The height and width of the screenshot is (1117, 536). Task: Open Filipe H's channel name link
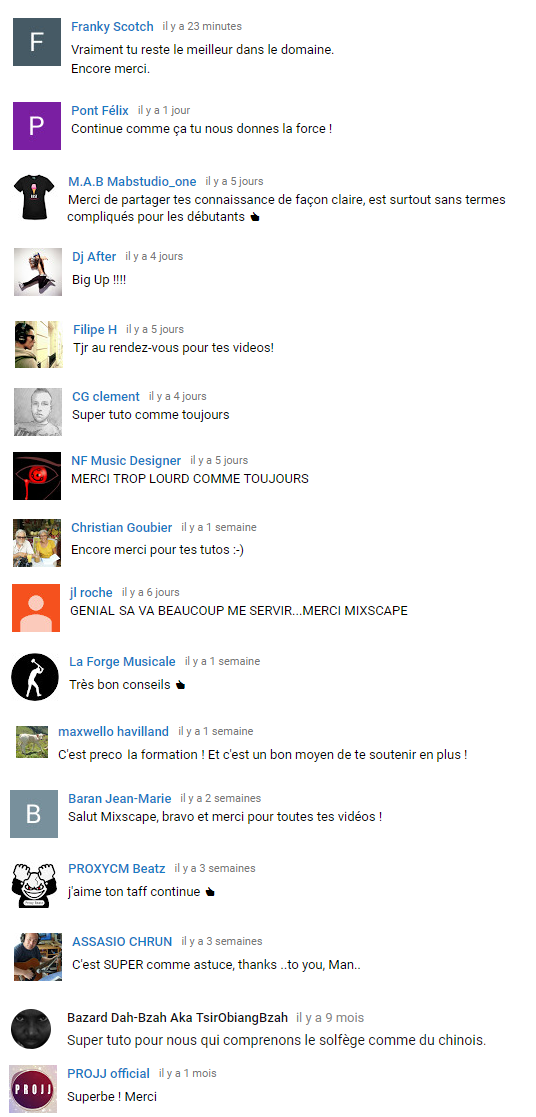click(x=95, y=329)
